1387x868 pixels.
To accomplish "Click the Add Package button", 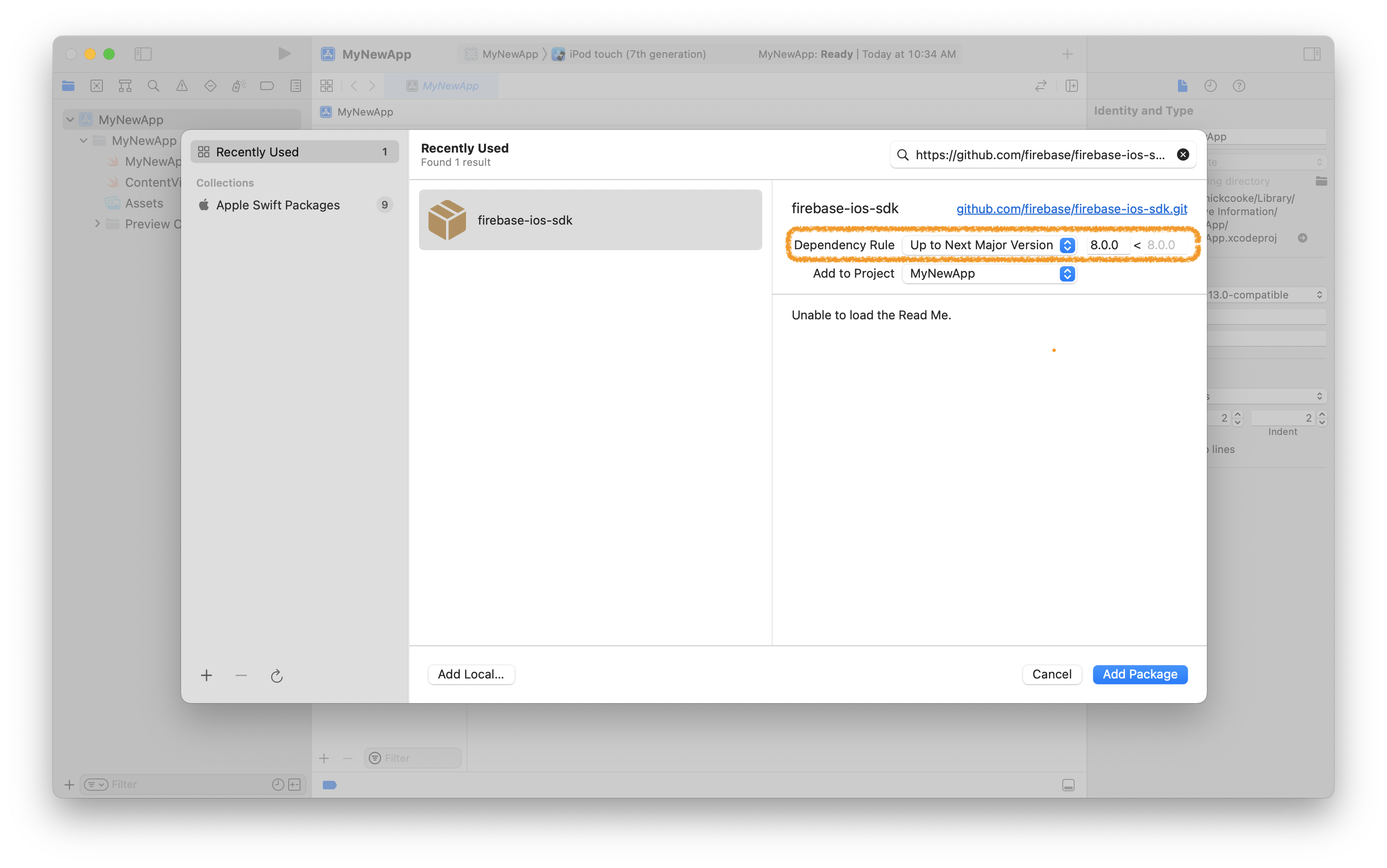I will tap(1140, 674).
